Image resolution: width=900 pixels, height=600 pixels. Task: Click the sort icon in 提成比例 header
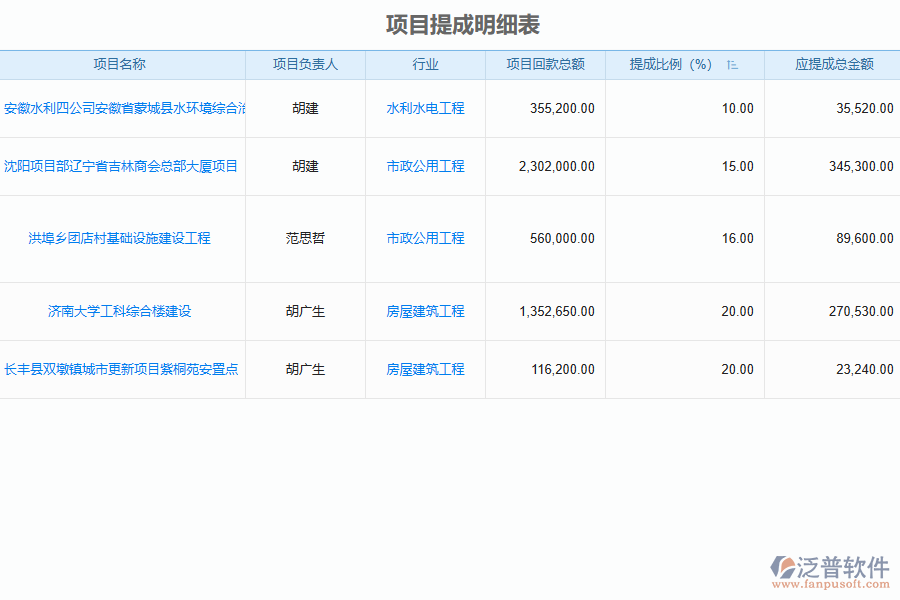tap(732, 65)
